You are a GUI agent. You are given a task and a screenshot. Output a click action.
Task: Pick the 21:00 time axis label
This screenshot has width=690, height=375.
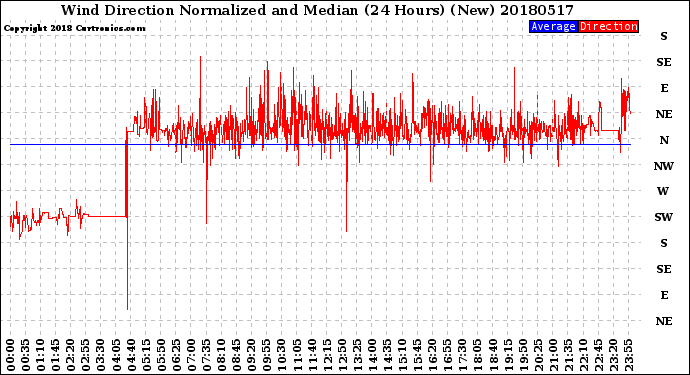553,355
